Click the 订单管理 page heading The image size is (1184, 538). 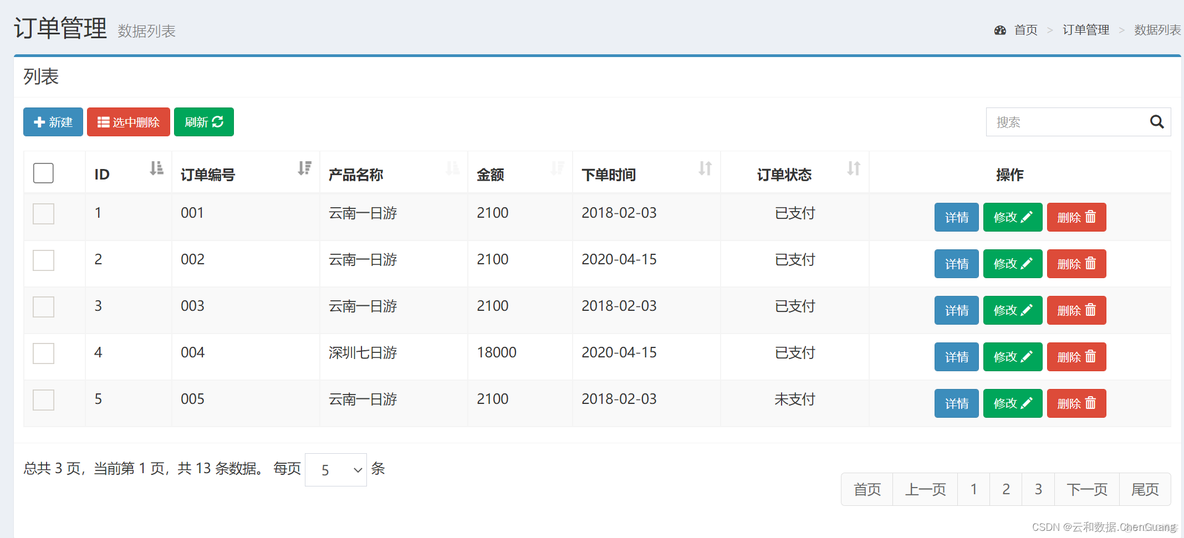pyautogui.click(x=60, y=29)
